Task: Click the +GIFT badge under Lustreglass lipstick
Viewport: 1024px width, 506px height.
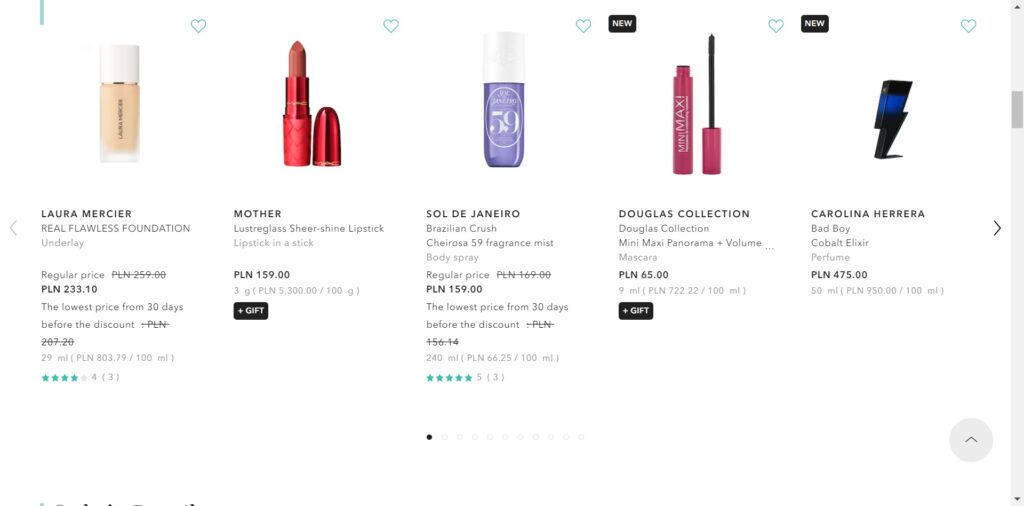Action: point(251,311)
